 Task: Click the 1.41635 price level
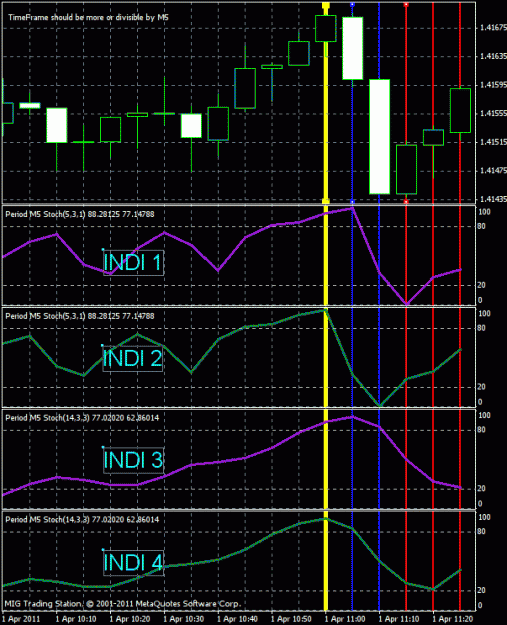tap(493, 56)
